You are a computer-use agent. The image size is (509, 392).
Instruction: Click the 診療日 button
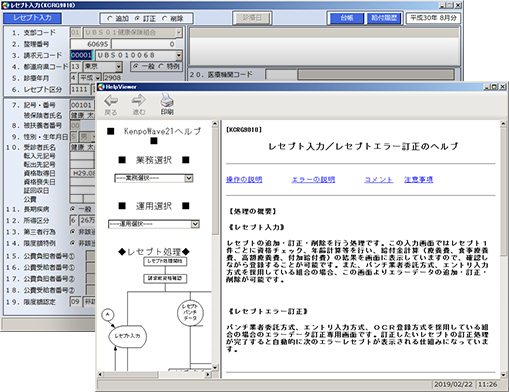252,18
